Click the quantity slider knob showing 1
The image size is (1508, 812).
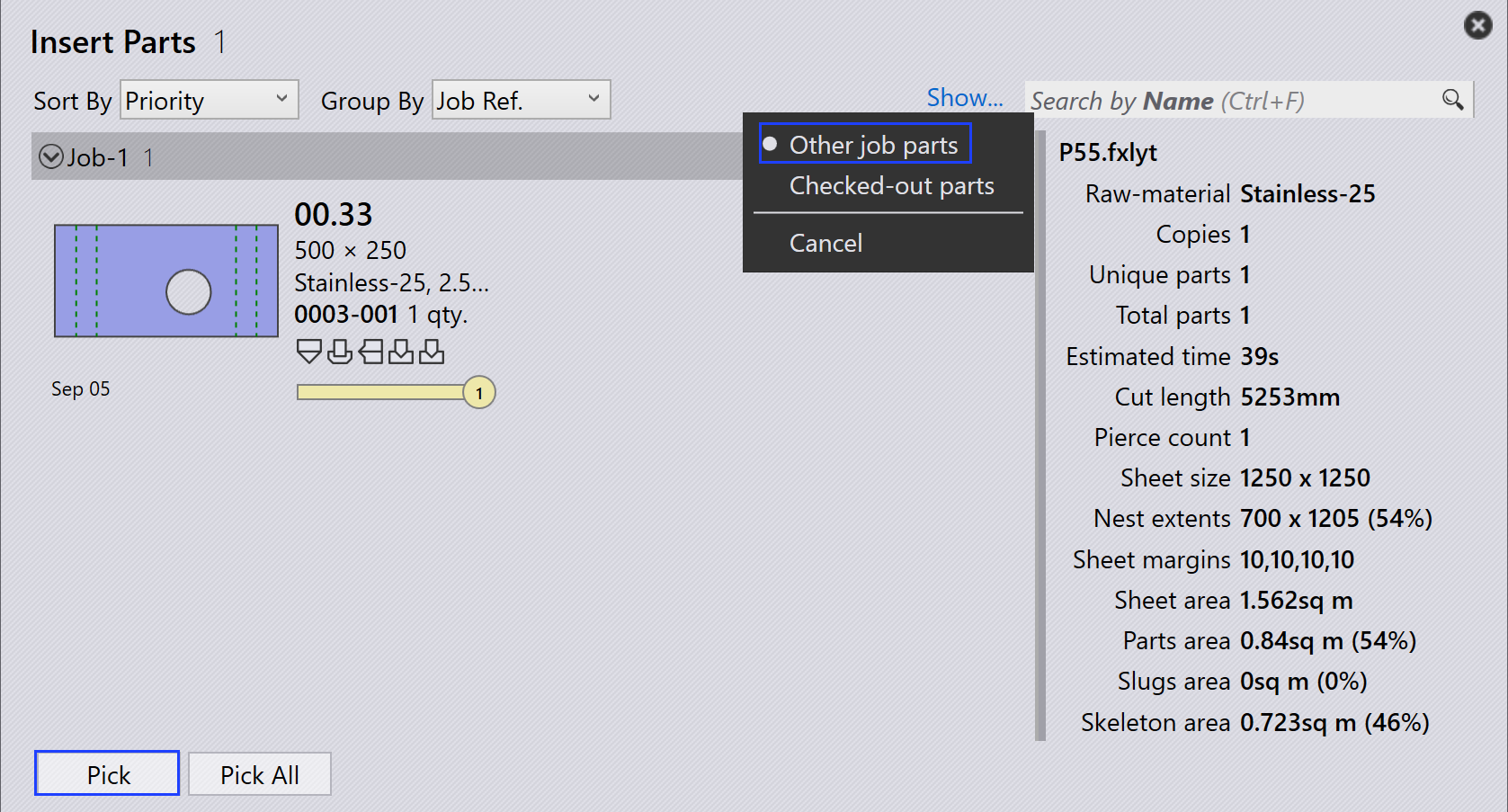pyautogui.click(x=479, y=392)
